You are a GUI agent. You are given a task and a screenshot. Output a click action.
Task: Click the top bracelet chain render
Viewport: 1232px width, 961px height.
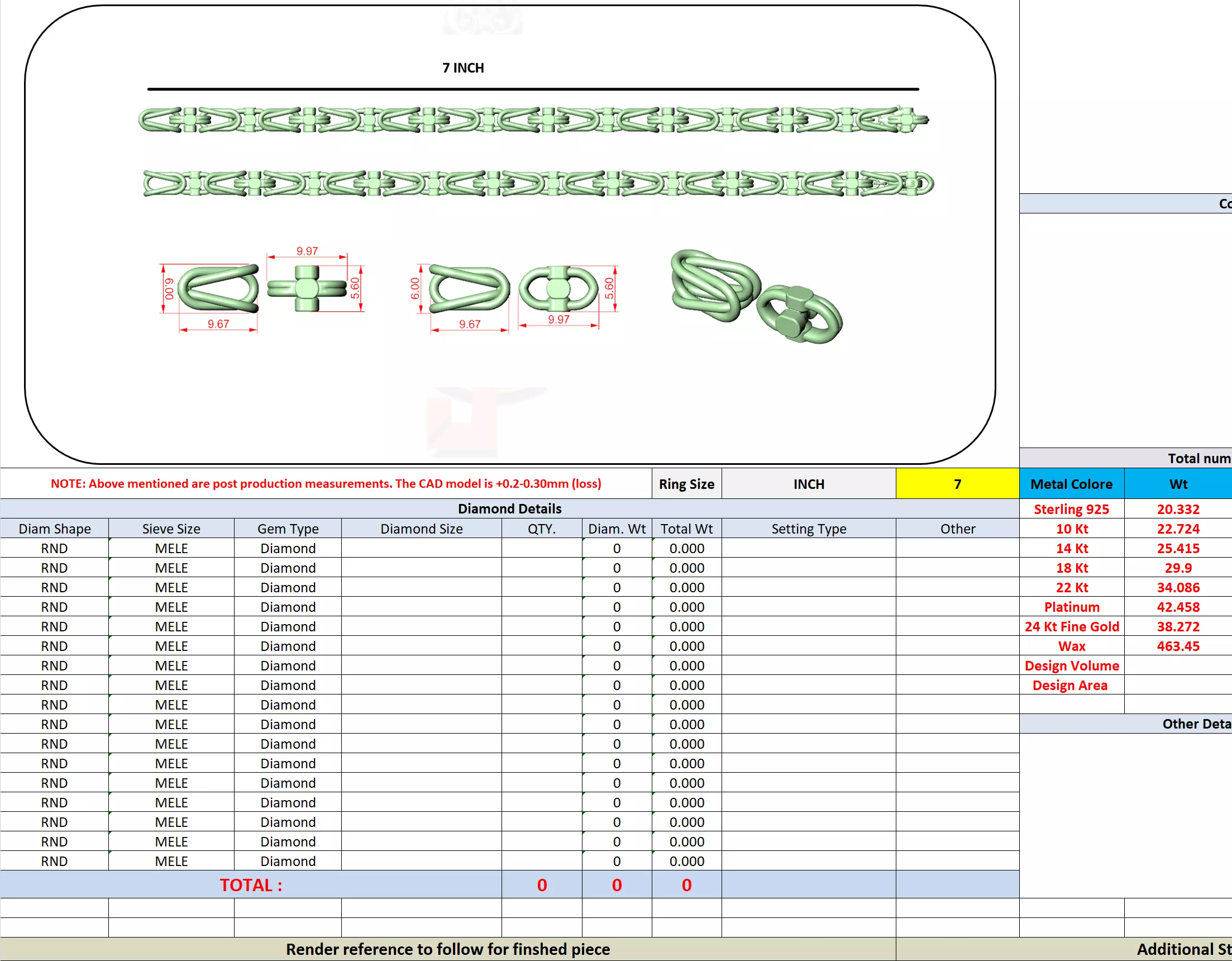tap(533, 120)
